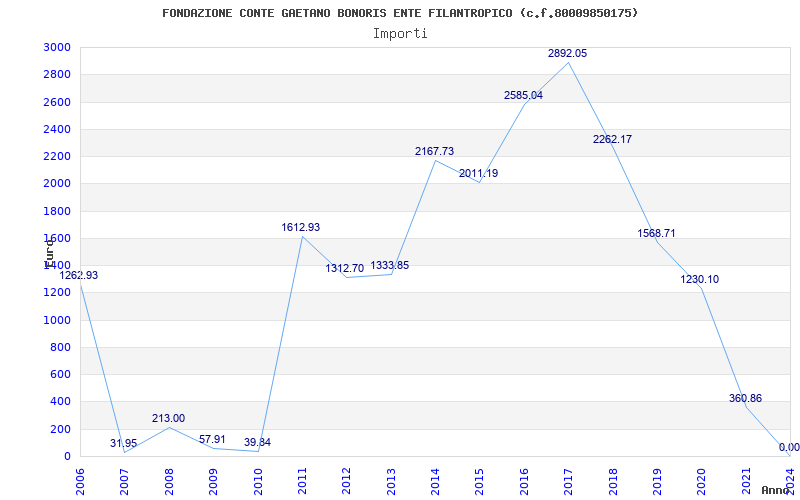
Task: Select the 0.00 data label
Action: pyautogui.click(x=789, y=448)
